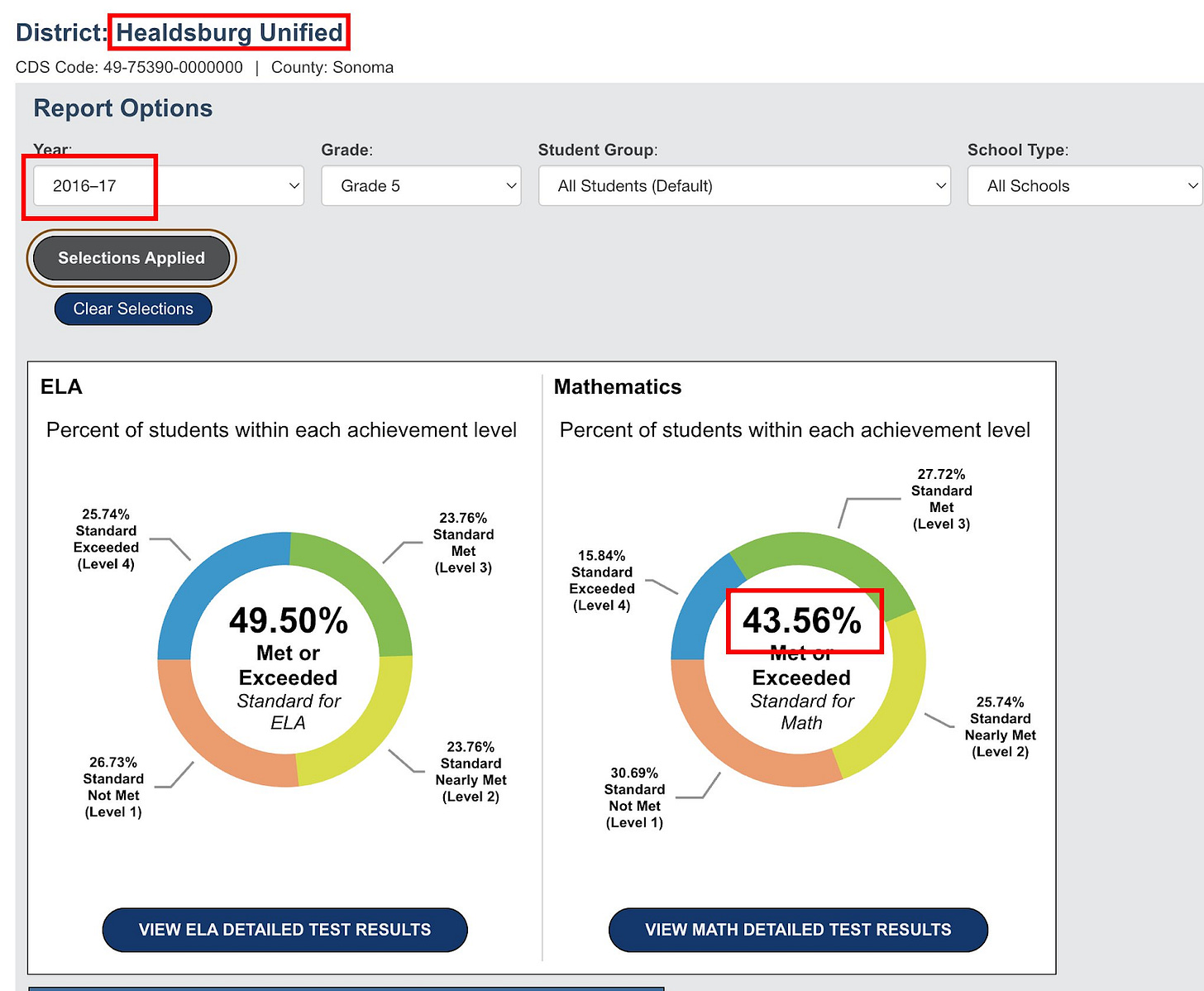This screenshot has width=1204, height=991.
Task: Click the Year field label
Action: click(52, 150)
